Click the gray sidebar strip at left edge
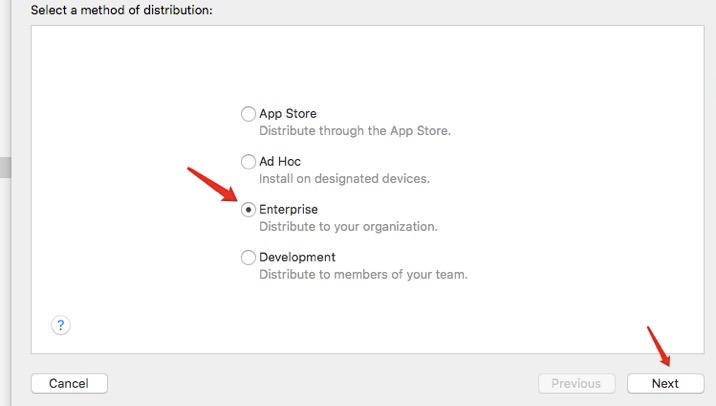 click(5, 167)
